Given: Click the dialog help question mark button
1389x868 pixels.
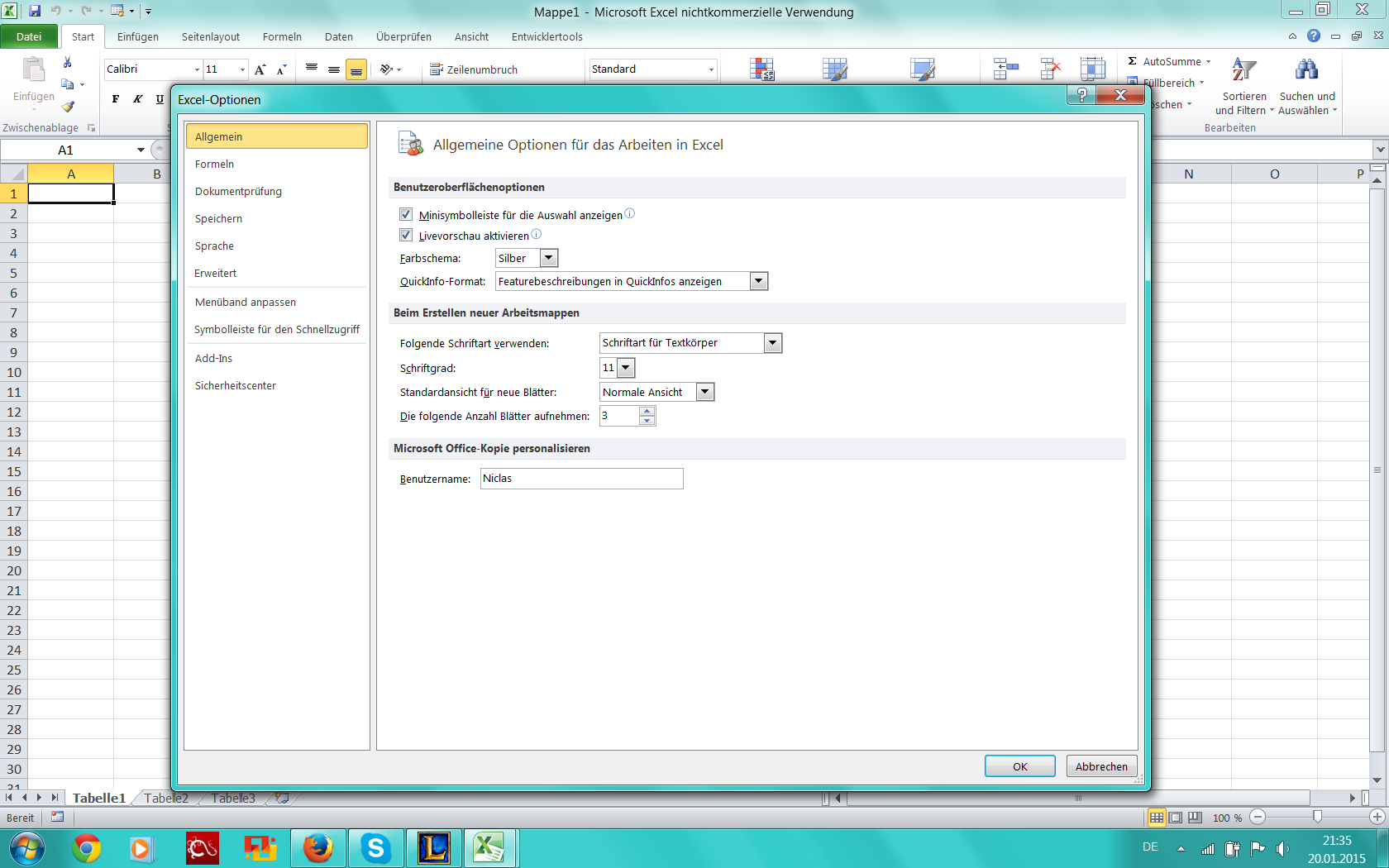Looking at the screenshot, I should 1081,95.
